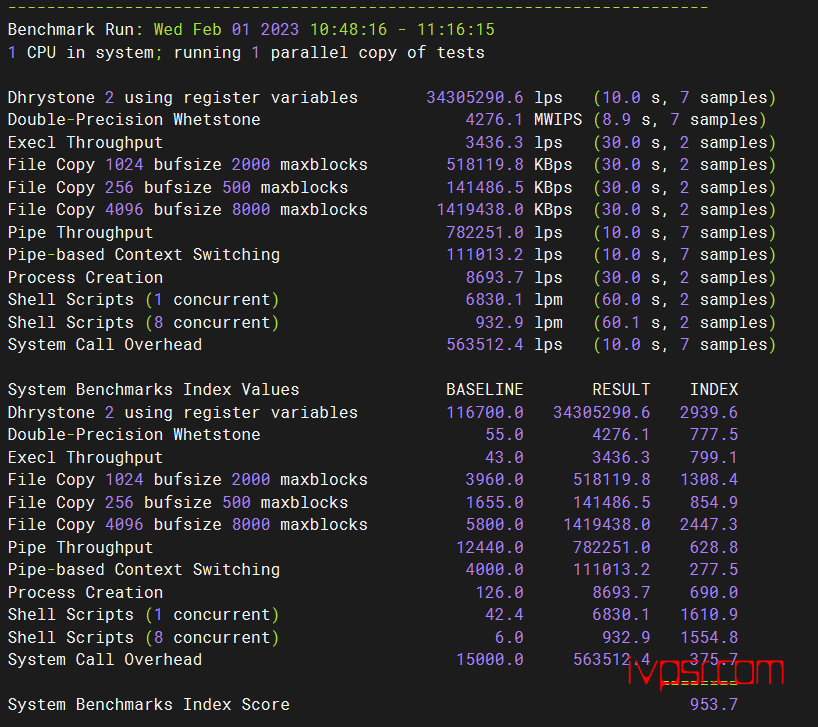Select the final index score 953.7
Screen dimensions: 818x727
coord(714,705)
